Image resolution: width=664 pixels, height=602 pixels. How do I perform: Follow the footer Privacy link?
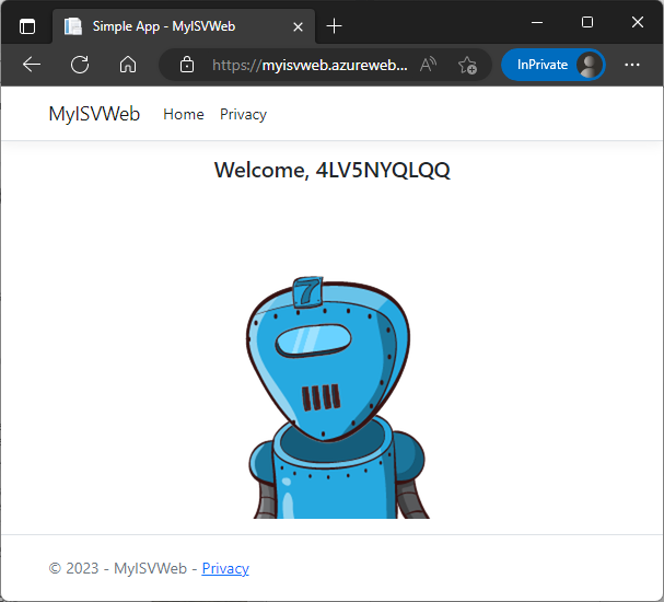(x=225, y=568)
